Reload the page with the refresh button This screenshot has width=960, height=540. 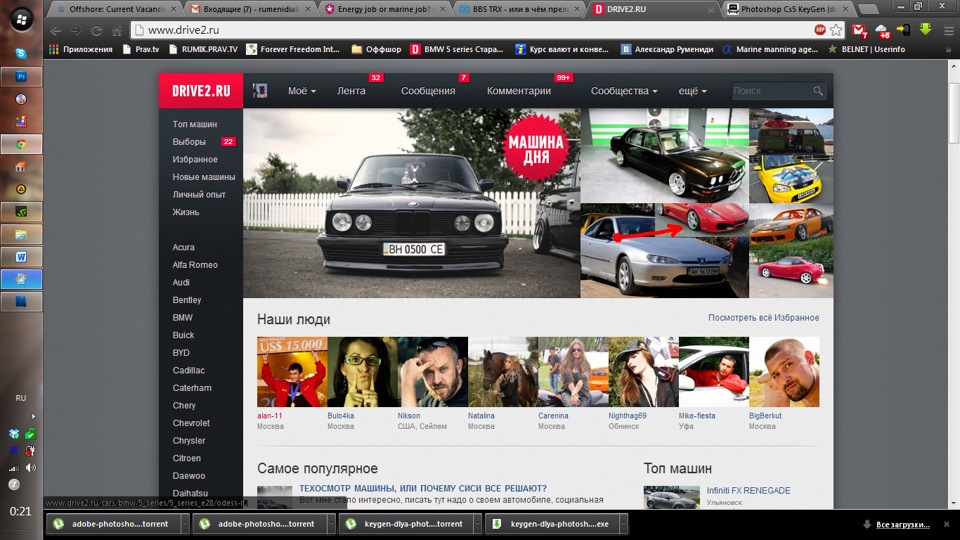[x=97, y=30]
